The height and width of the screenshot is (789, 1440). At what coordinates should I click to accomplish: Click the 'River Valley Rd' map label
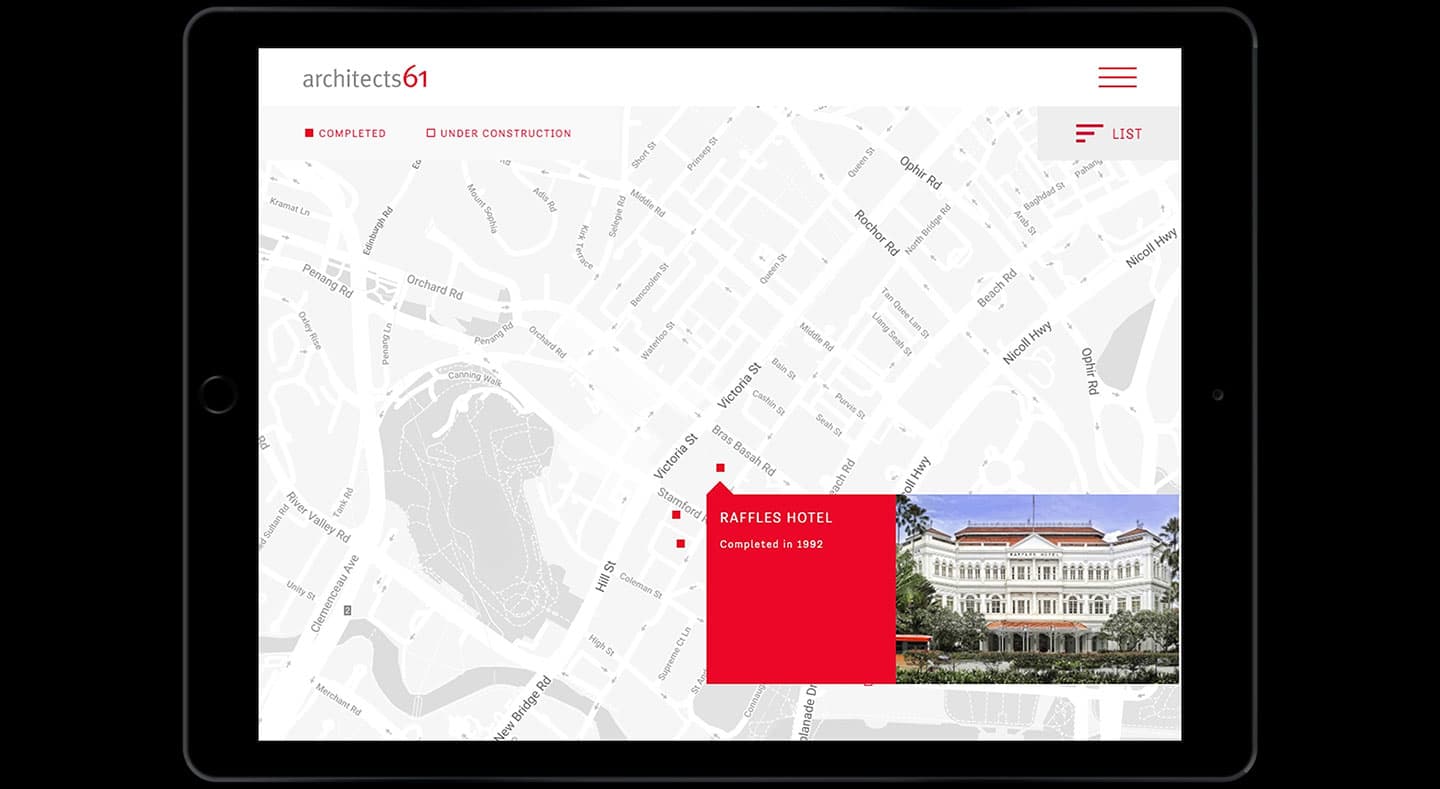tap(318, 517)
